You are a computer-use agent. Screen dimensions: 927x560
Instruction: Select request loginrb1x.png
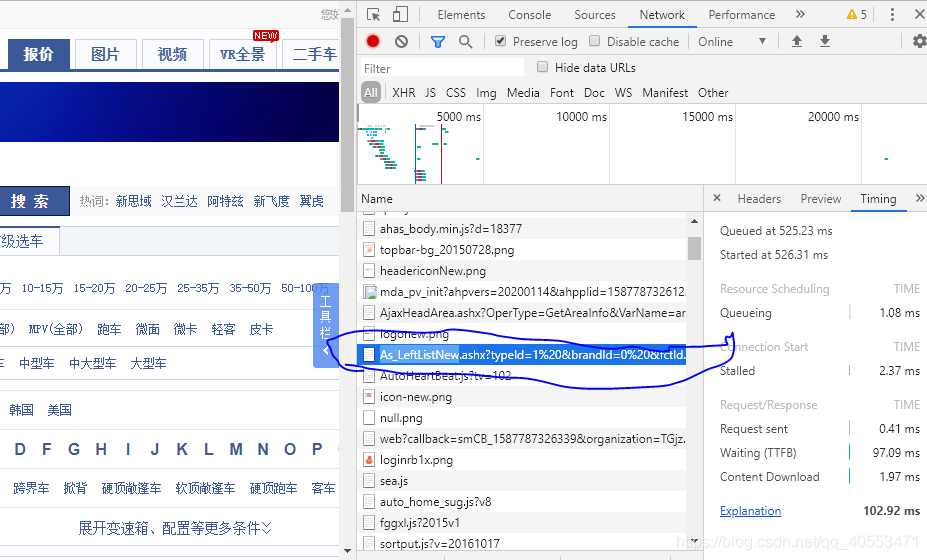pyautogui.click(x=522, y=459)
